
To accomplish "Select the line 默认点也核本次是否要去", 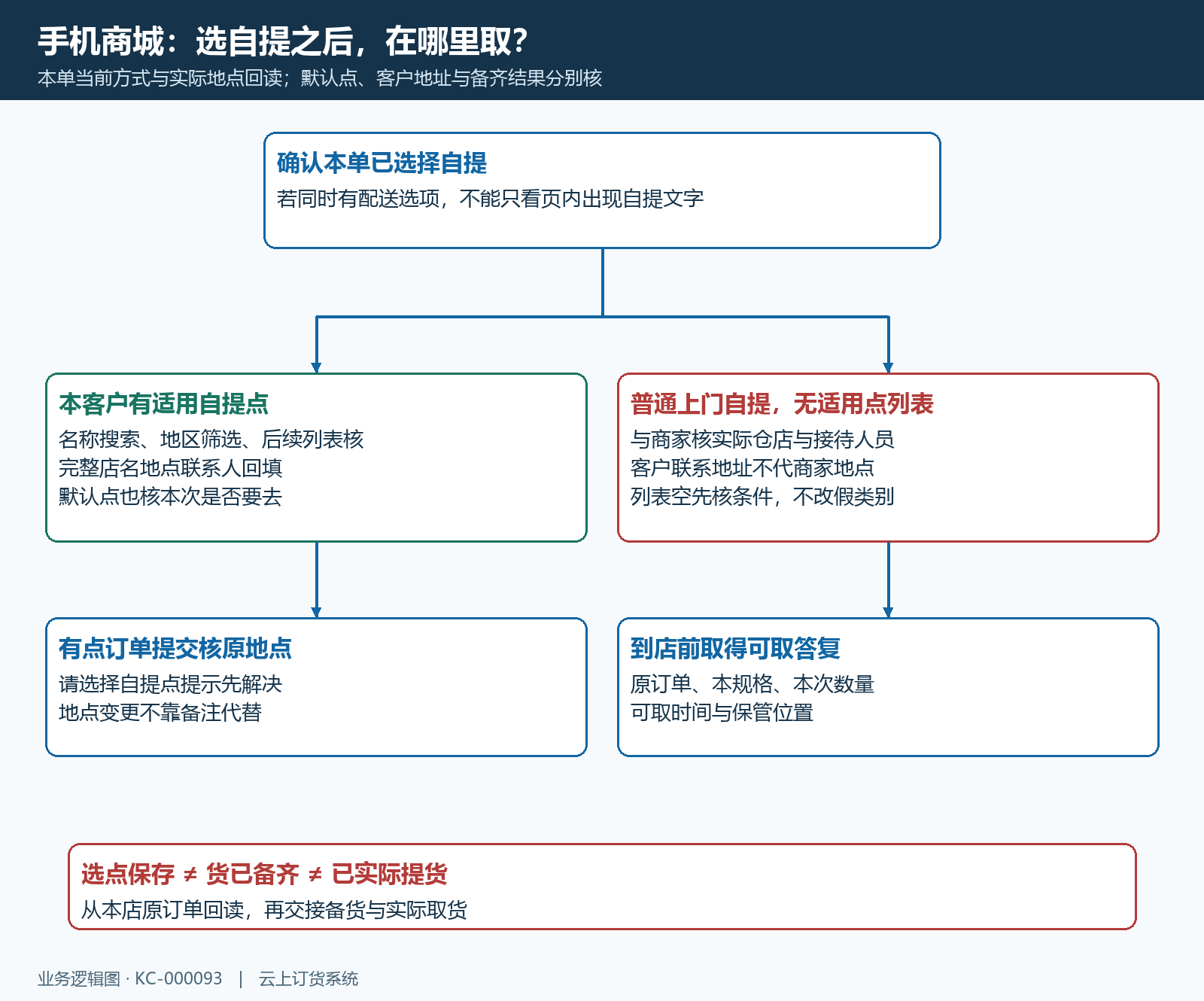I will pyautogui.click(x=170, y=497).
